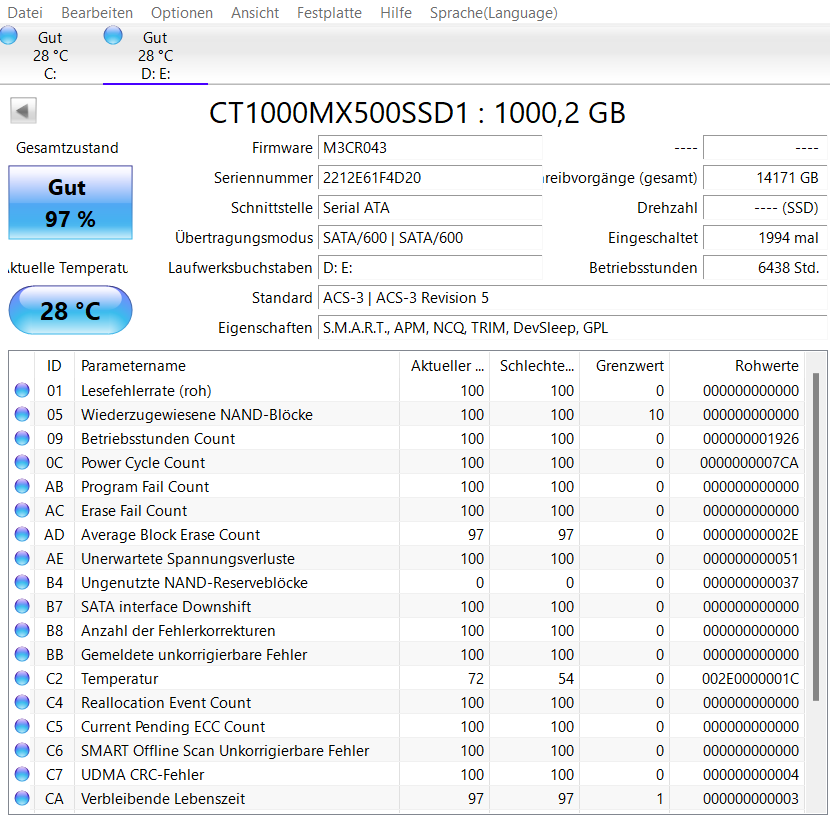This screenshot has height=818, width=830.
Task: Click the status dot for UDMA CRC-Fehler
Action: pos(22,774)
